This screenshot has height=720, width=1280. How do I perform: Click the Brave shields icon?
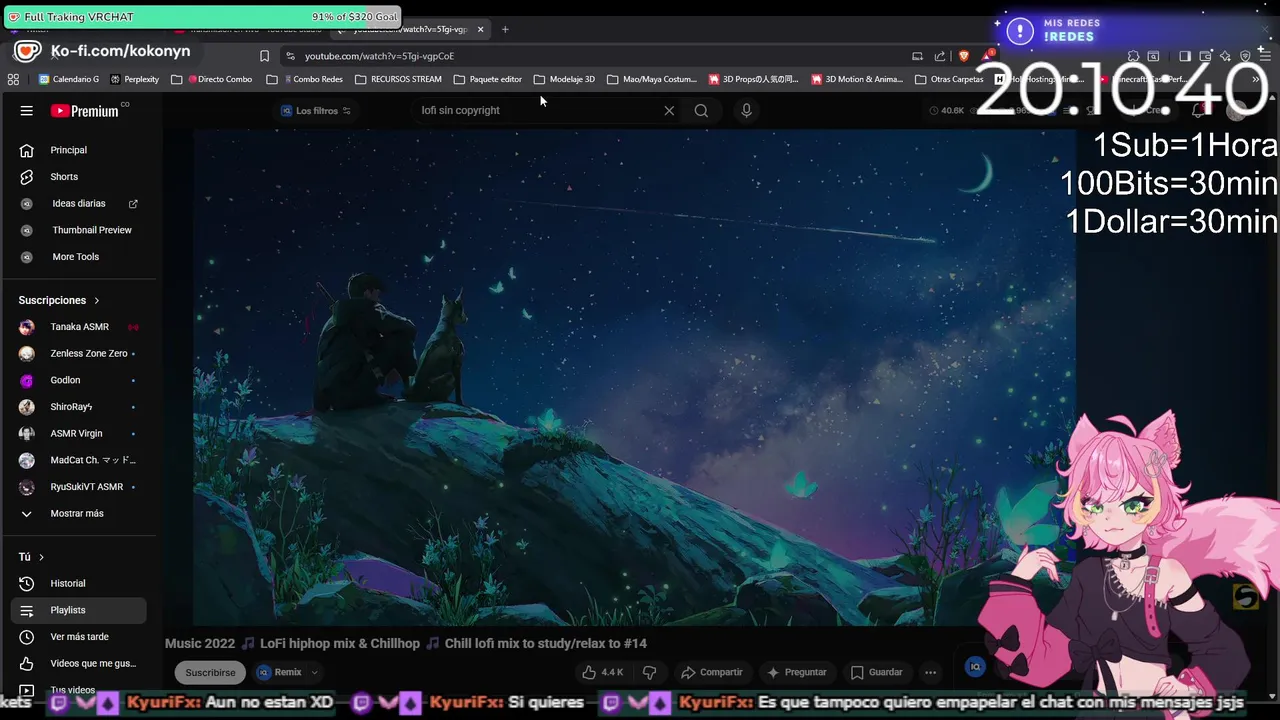pyautogui.click(x=963, y=56)
